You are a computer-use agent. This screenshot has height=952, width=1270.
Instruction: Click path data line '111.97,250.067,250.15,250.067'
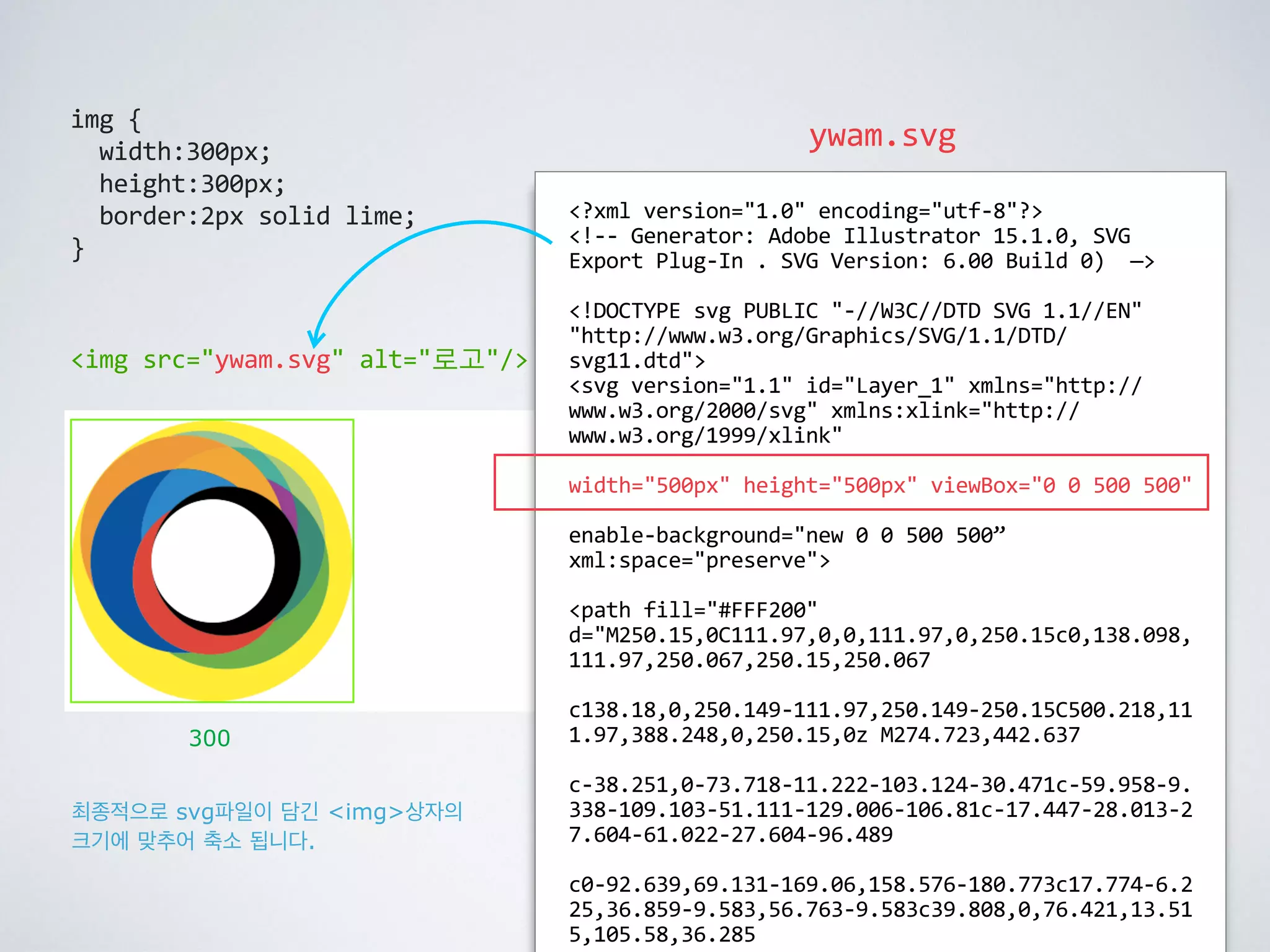(x=749, y=660)
